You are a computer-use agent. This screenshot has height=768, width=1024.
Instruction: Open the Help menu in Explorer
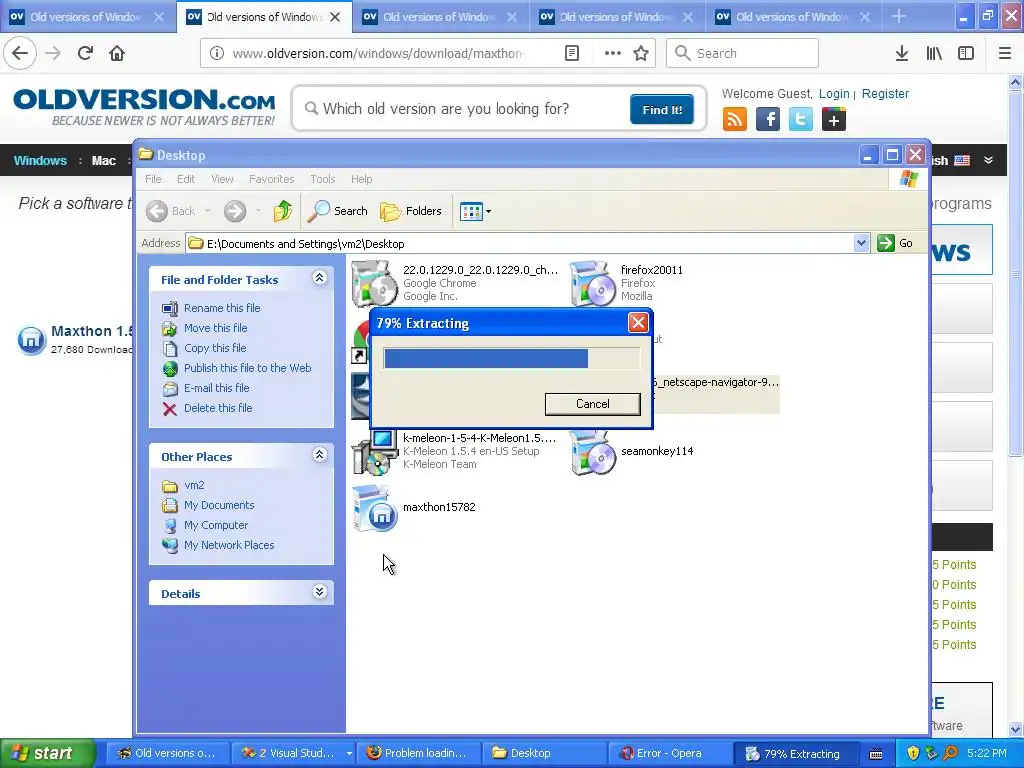361,179
